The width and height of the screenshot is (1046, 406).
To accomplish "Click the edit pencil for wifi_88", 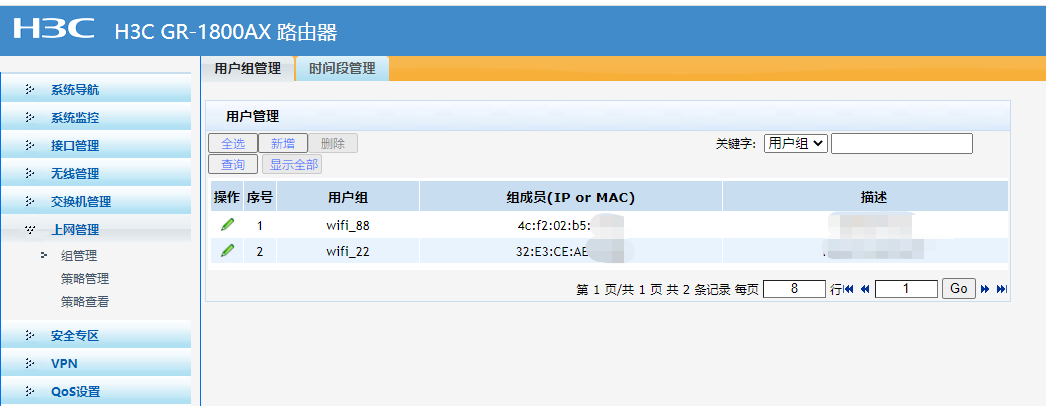I will coord(227,225).
